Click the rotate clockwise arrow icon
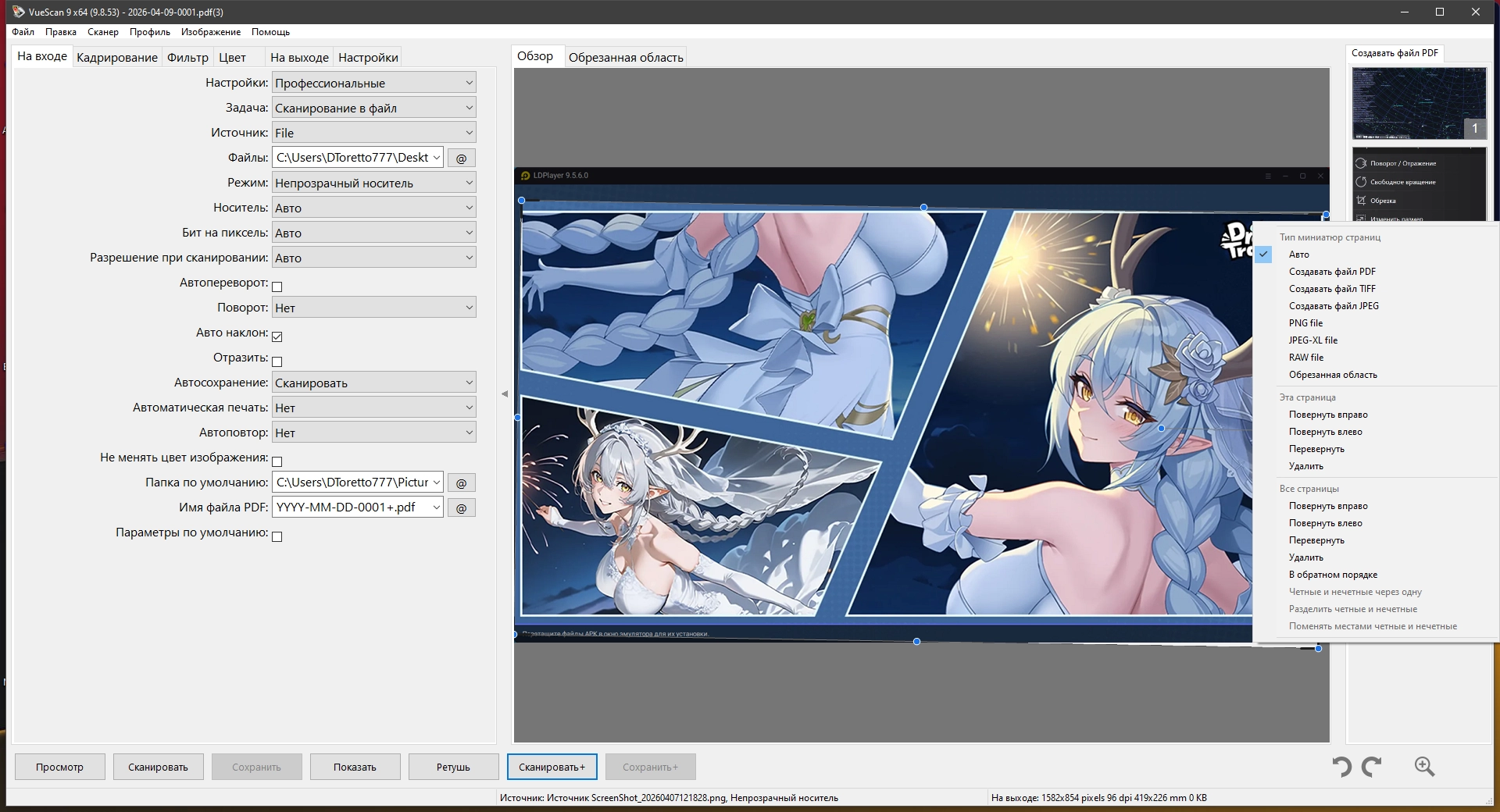This screenshot has width=1500, height=812. [1372, 767]
